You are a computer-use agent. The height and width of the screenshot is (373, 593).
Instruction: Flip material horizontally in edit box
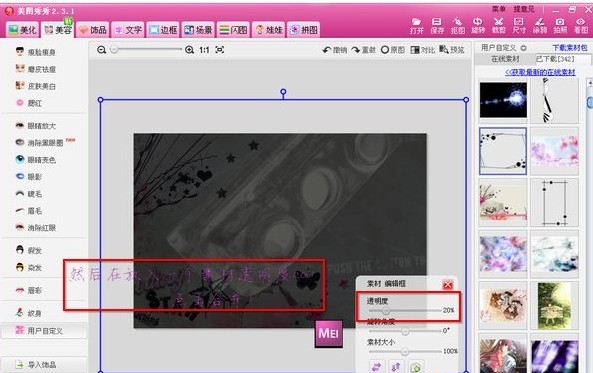[x=376, y=367]
